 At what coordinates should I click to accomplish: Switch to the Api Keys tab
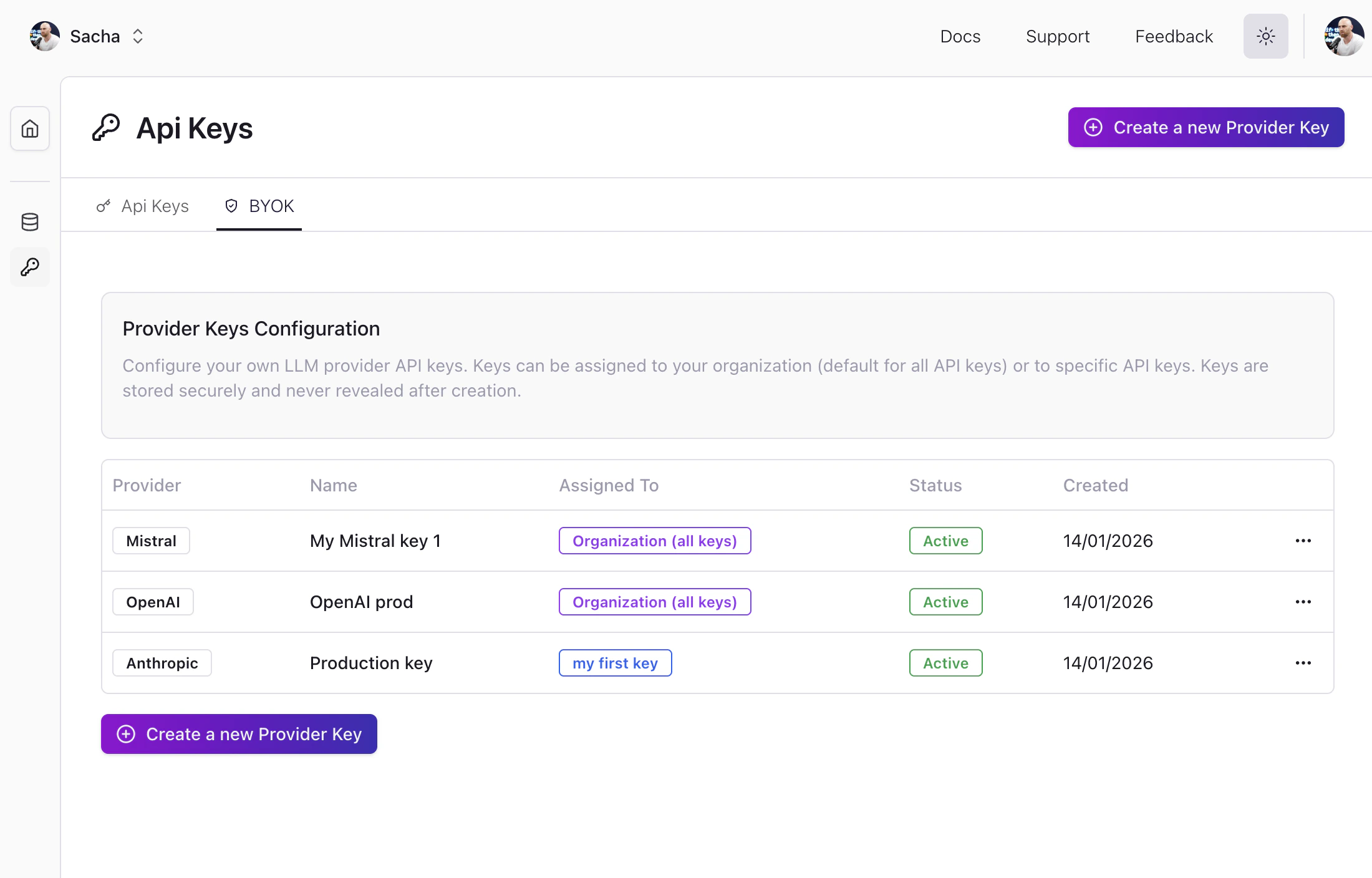click(x=143, y=206)
